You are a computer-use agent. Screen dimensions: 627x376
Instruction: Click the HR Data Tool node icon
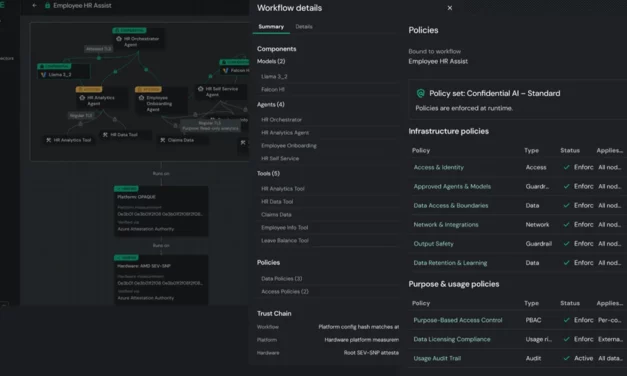105,135
